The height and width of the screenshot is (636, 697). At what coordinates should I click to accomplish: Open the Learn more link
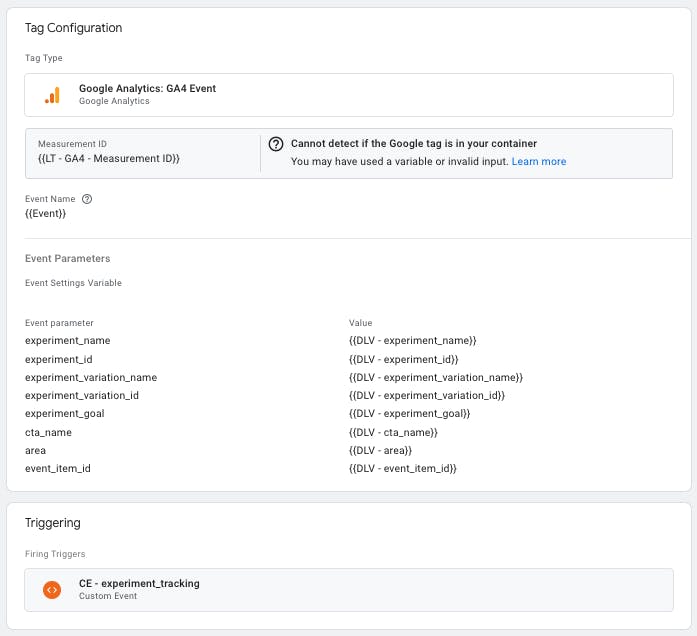click(539, 161)
